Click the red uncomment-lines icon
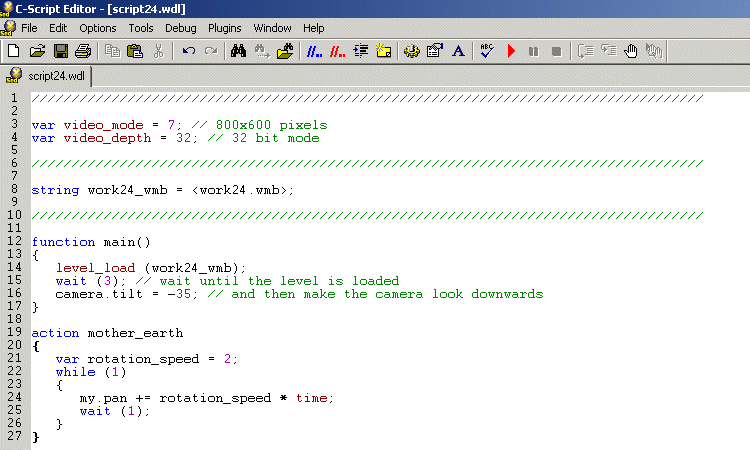The height and width of the screenshot is (450, 750). pyautogui.click(x=337, y=51)
